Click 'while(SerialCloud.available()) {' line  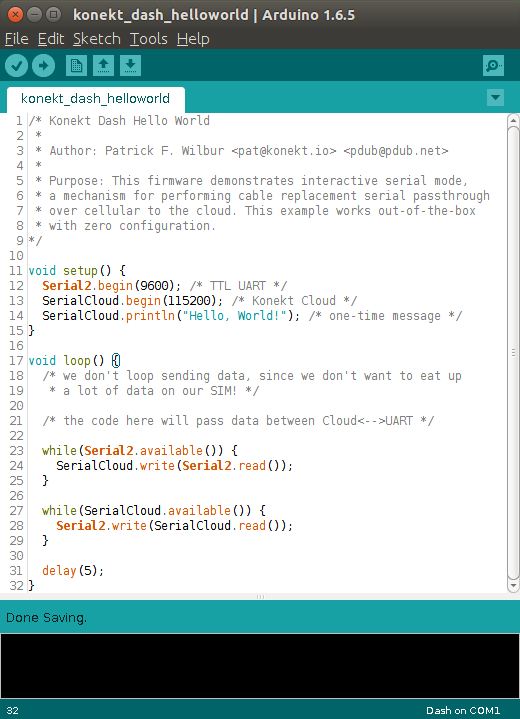154,511
